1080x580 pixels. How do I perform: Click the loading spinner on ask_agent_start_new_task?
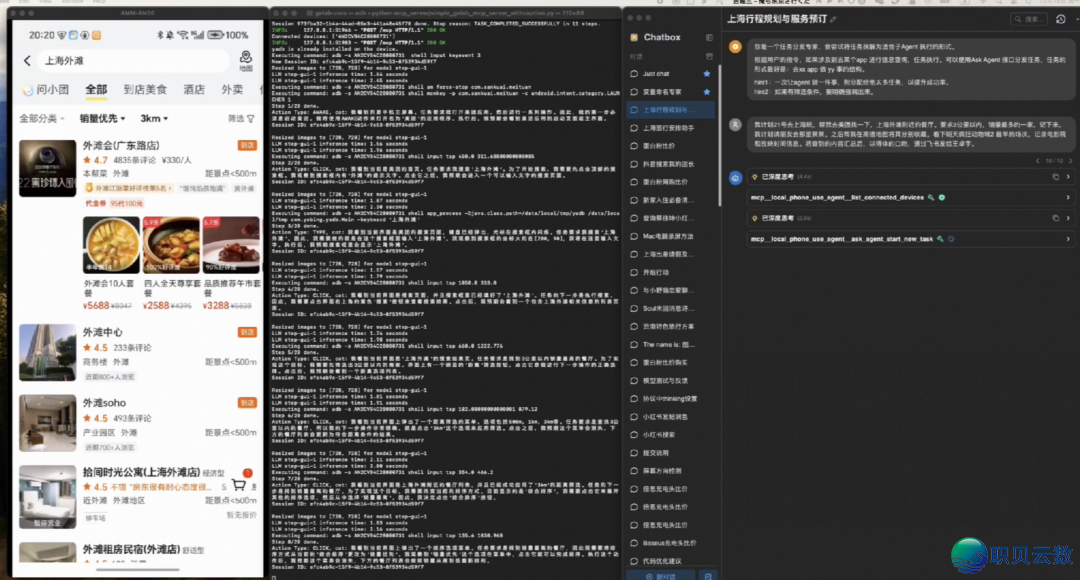click(x=951, y=239)
